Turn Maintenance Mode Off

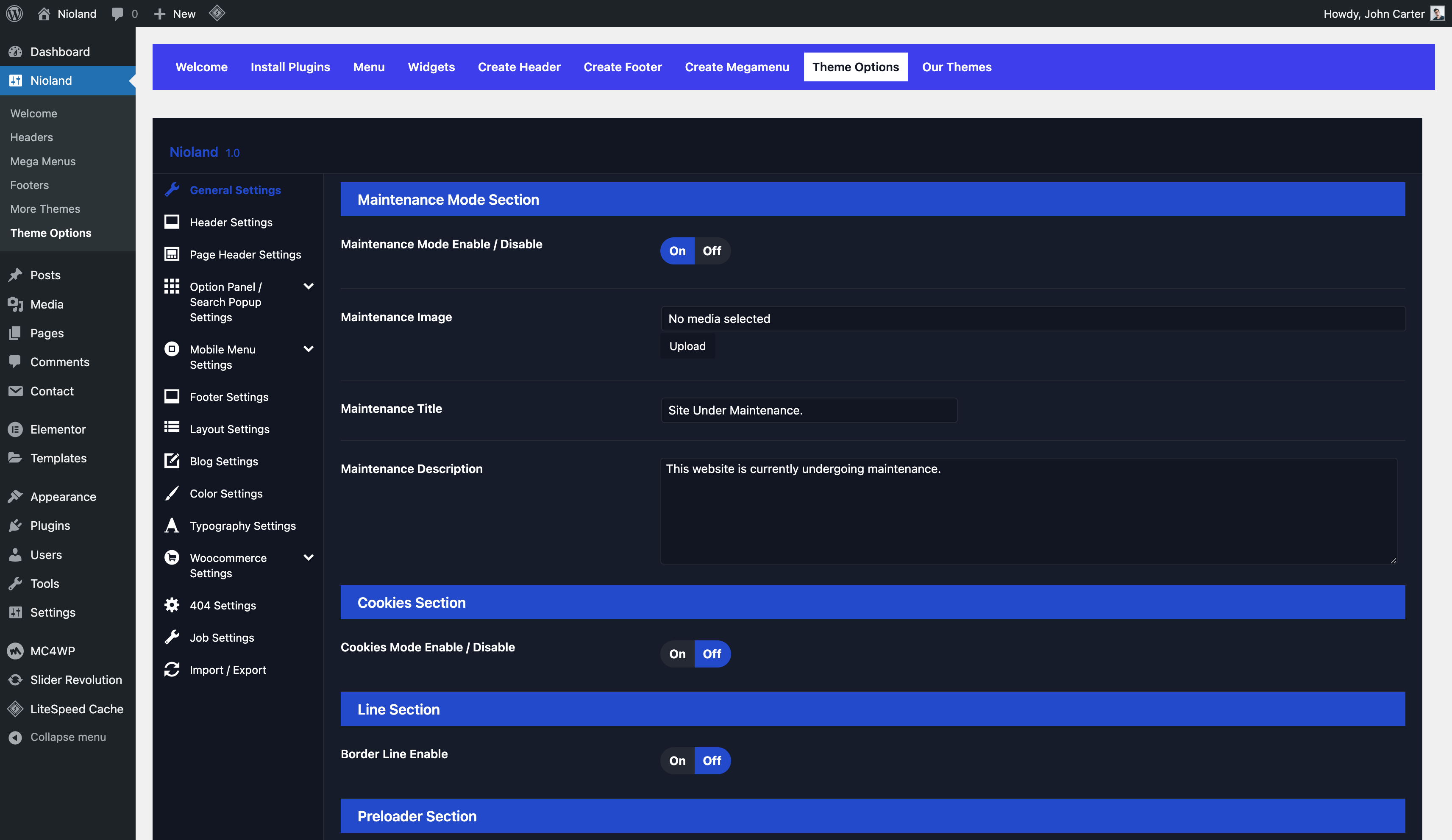point(712,250)
